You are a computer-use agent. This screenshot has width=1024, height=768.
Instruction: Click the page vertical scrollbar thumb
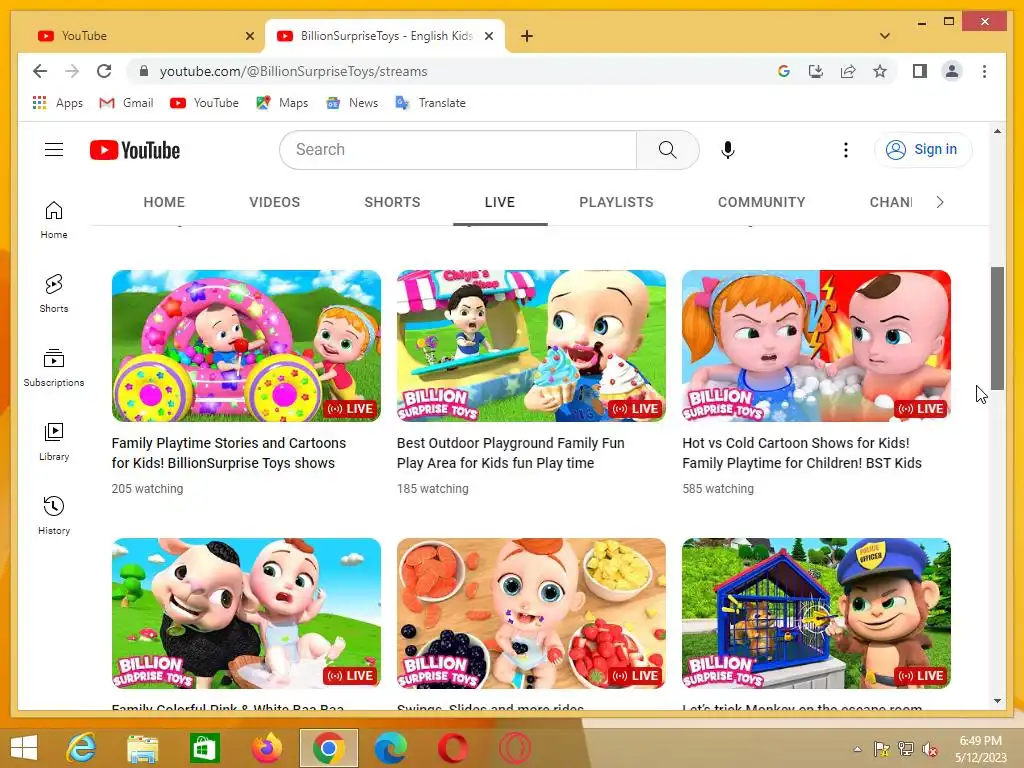tap(997, 328)
